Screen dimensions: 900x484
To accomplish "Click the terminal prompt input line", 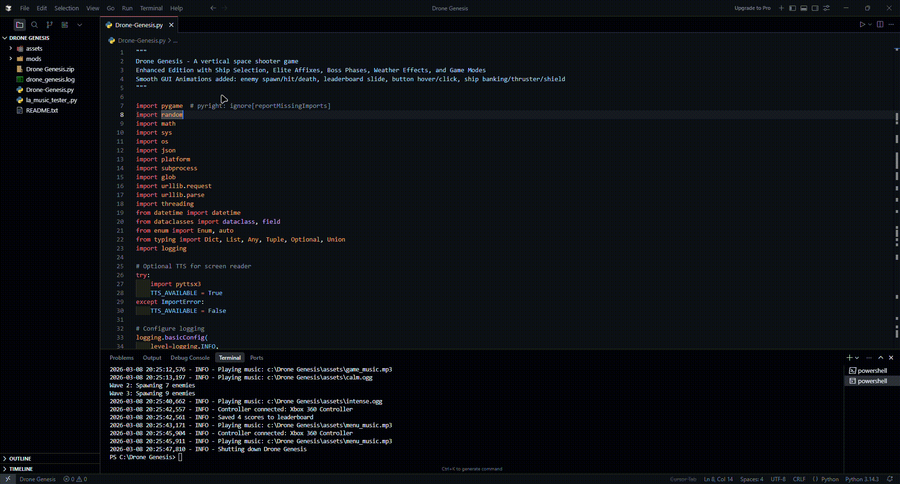I will 146,457.
